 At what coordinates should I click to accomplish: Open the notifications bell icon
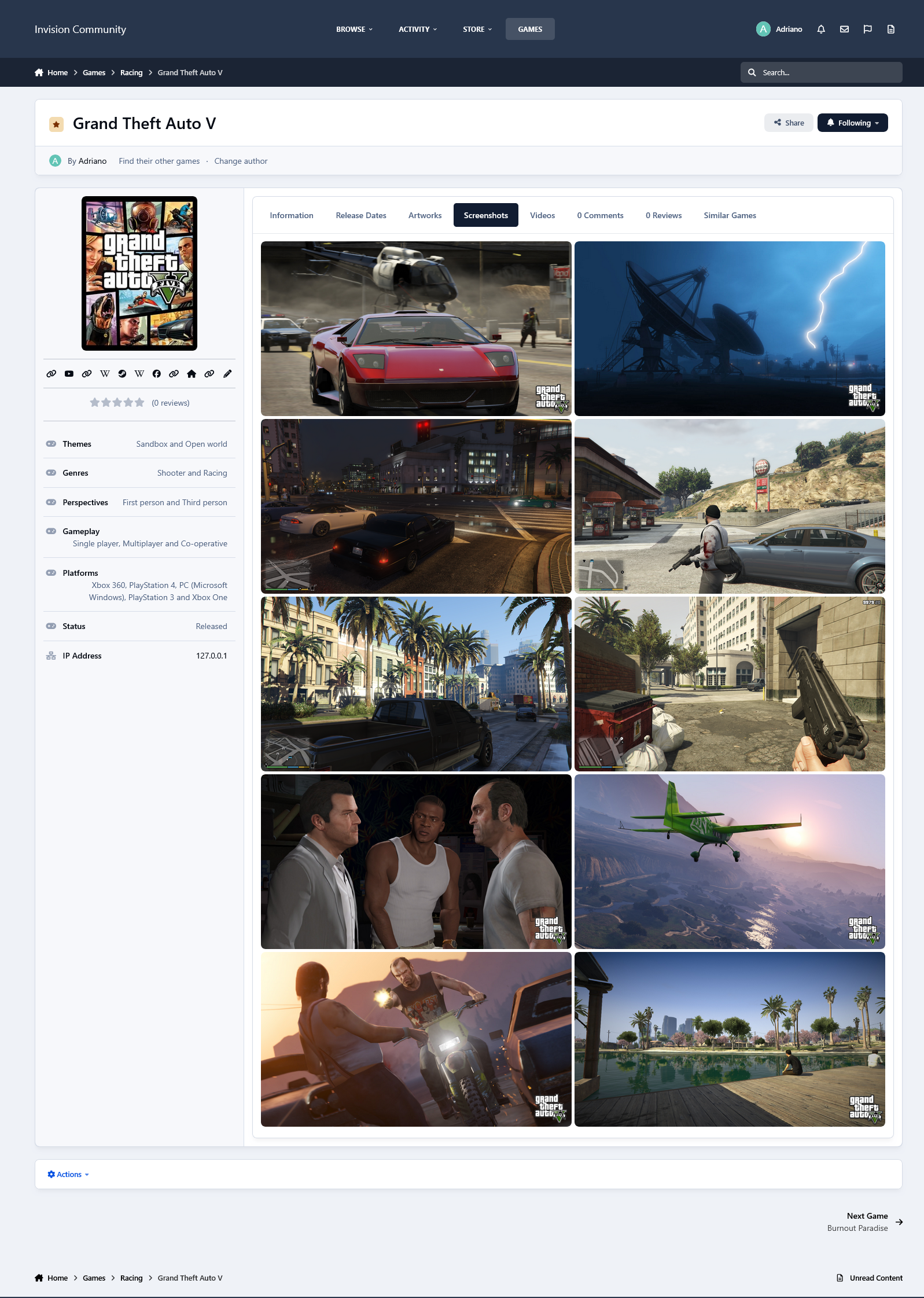(820, 29)
